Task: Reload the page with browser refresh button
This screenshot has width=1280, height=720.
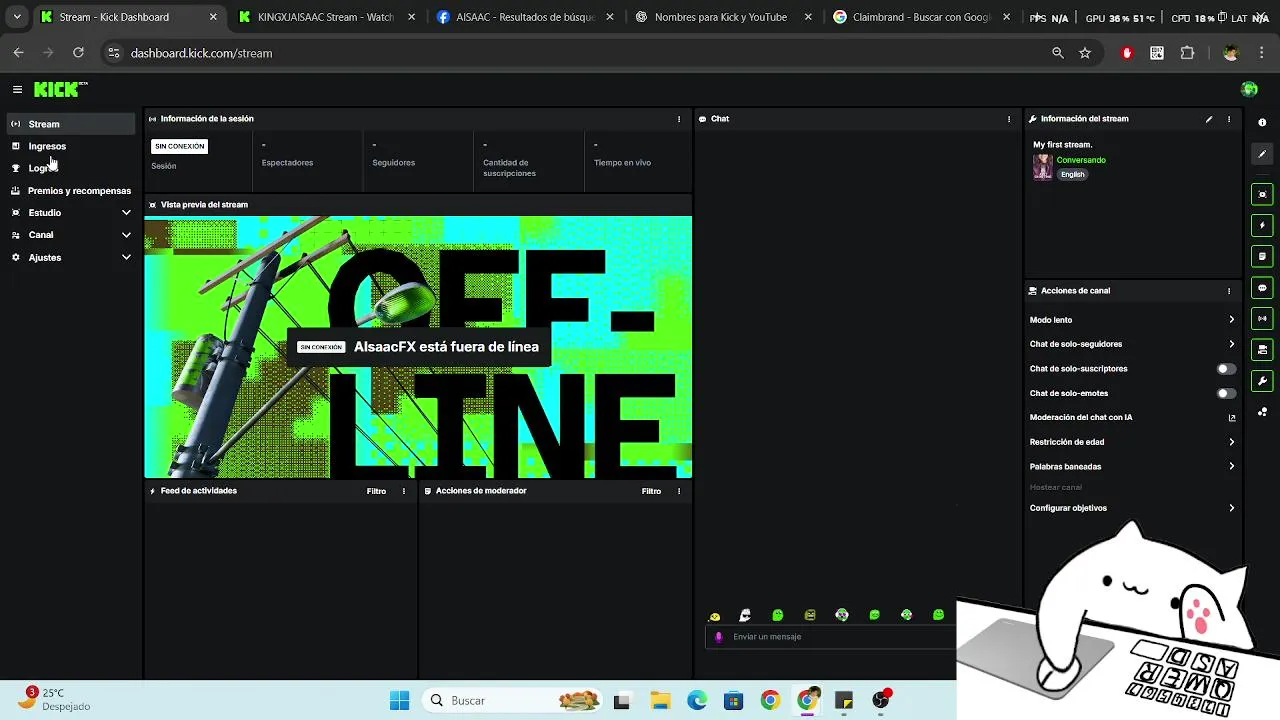Action: click(78, 53)
